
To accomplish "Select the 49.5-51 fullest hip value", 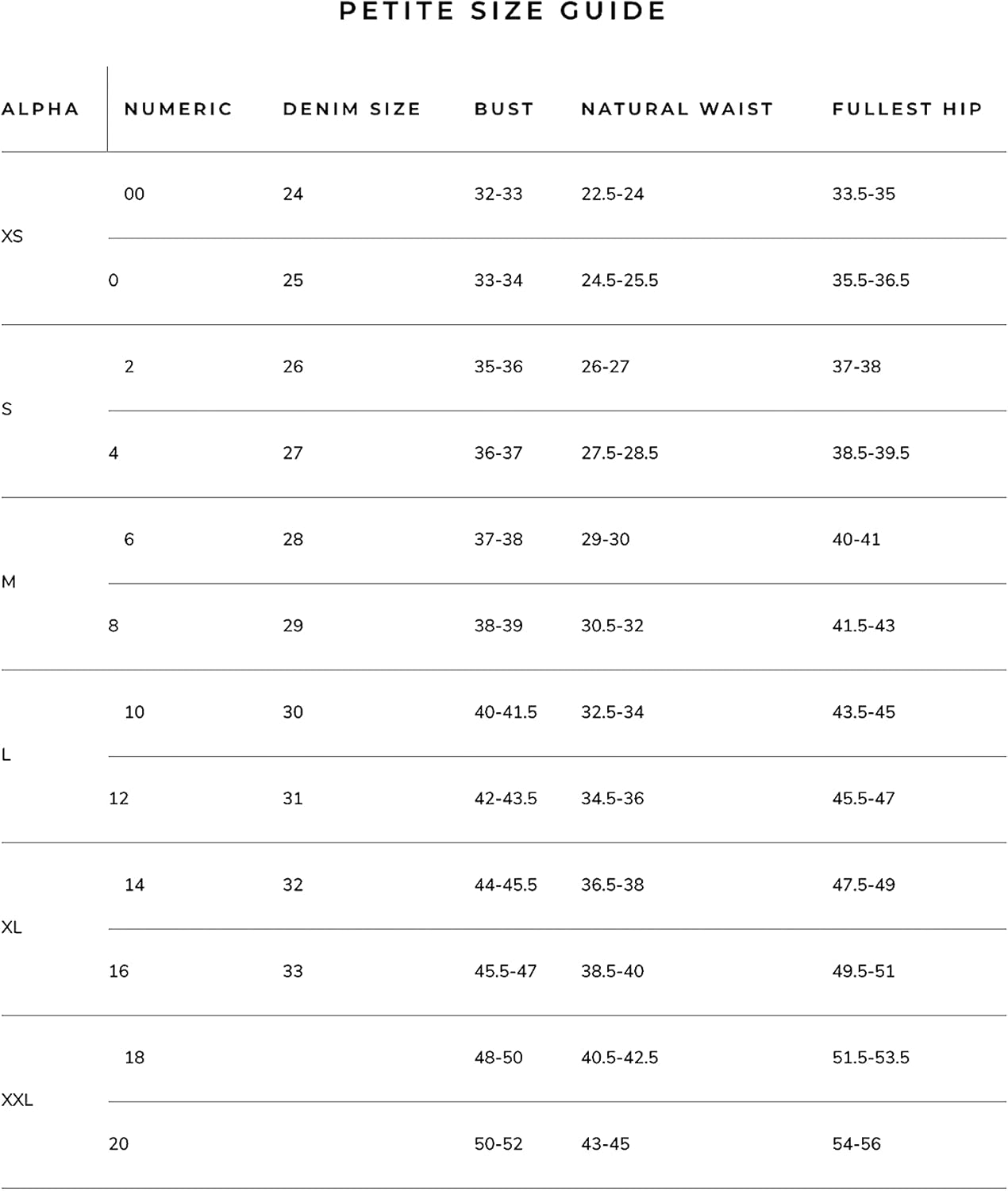I will point(863,971).
